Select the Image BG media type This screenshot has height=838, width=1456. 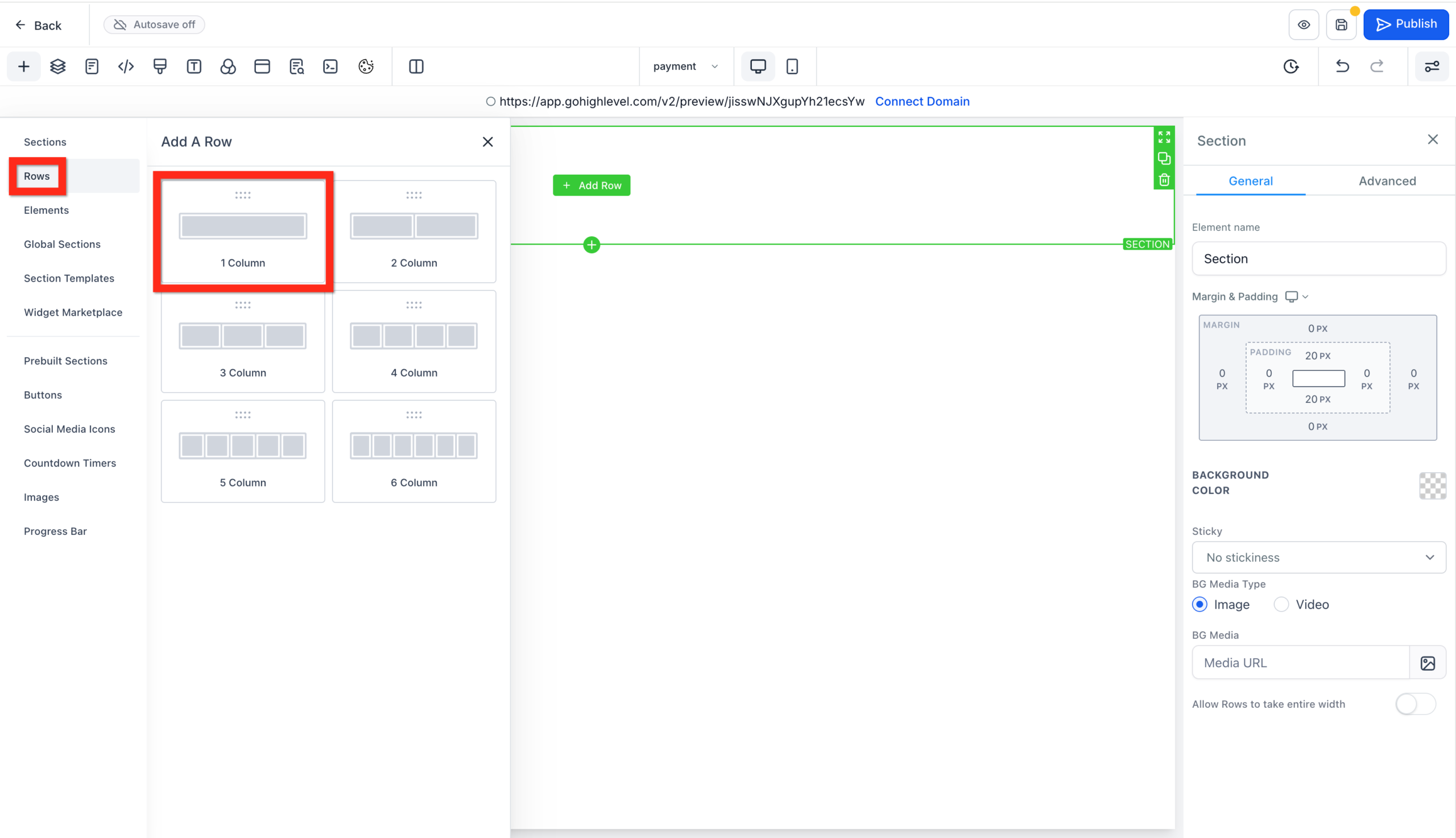pyautogui.click(x=1199, y=604)
